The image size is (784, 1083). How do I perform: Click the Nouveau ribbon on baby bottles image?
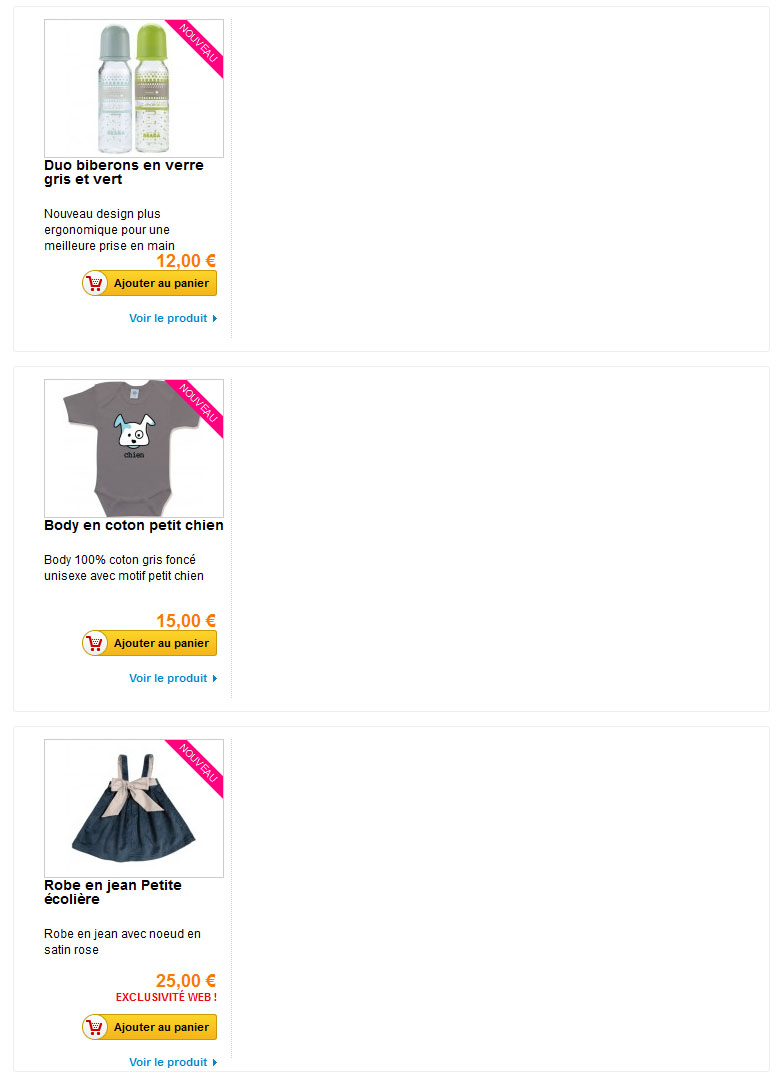(x=199, y=44)
